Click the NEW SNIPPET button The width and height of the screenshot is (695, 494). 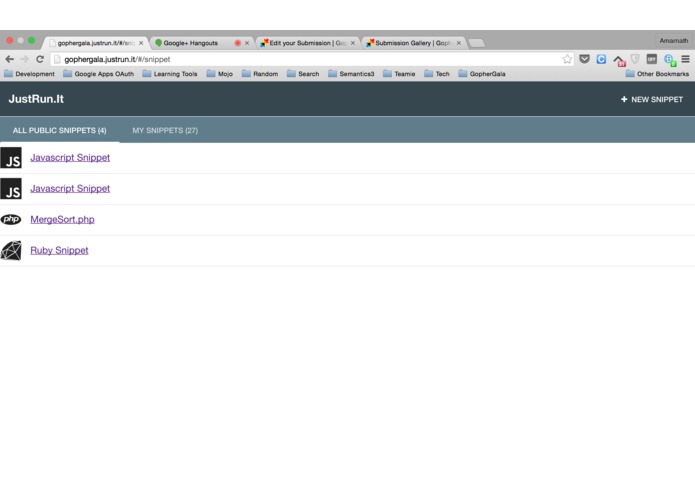652,99
